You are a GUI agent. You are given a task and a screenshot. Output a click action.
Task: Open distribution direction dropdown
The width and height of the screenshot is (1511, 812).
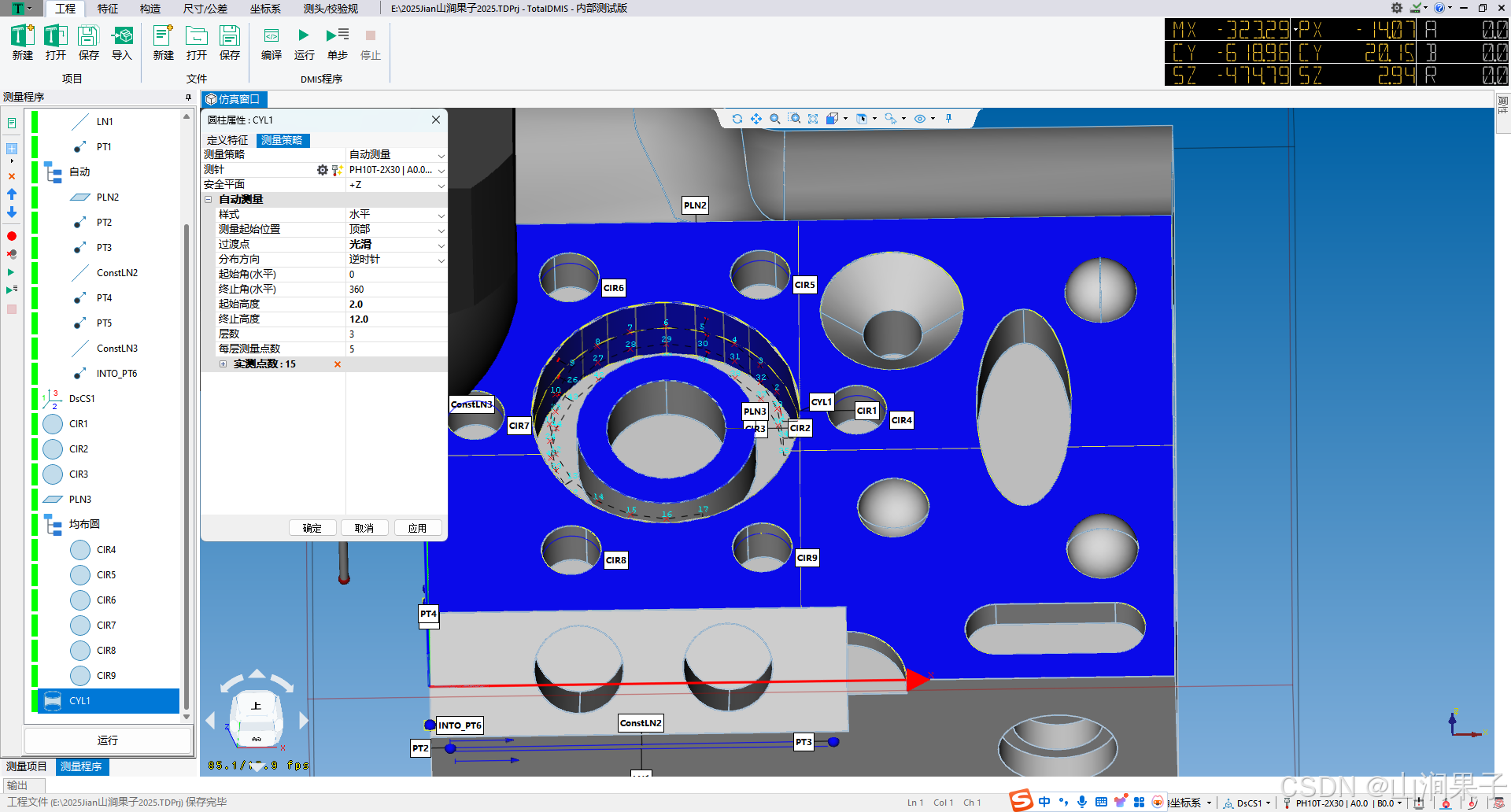pyautogui.click(x=441, y=260)
